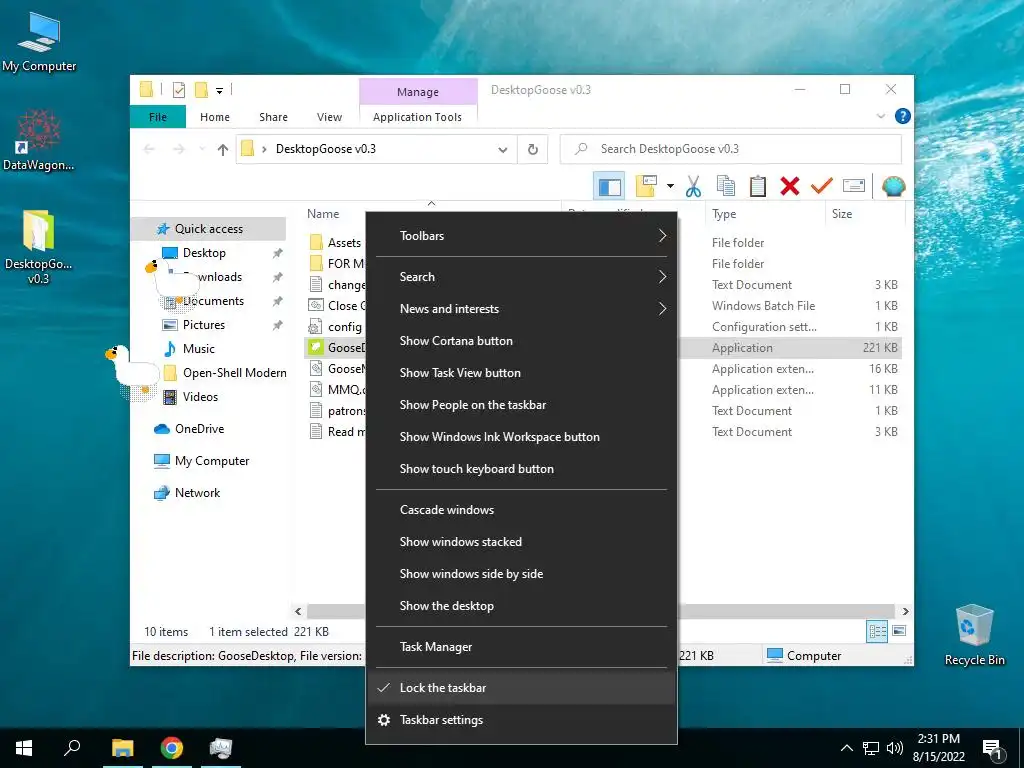Click the Search DesktopGoose v0.3 field
The width and height of the screenshot is (1024, 768).
(731, 150)
